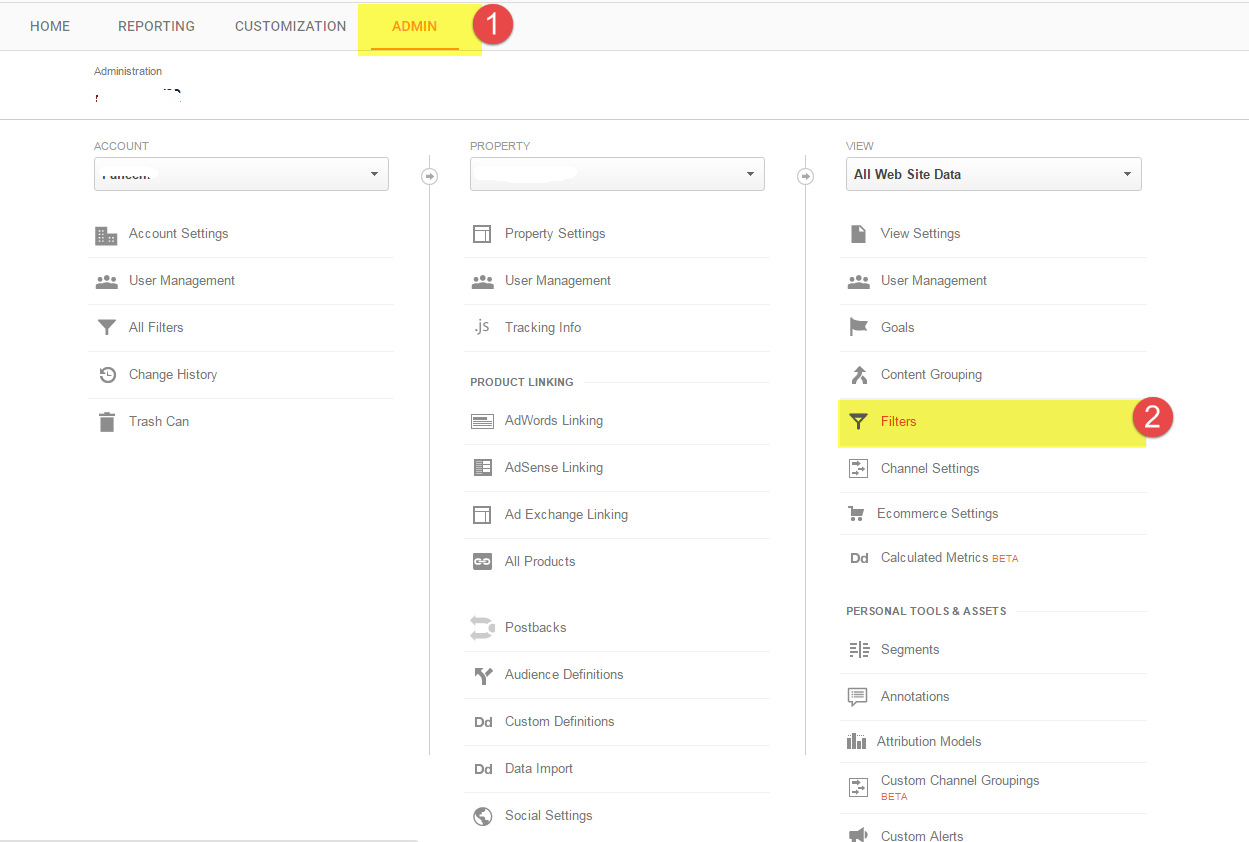This screenshot has width=1249, height=842.
Task: Click the View Settings document icon
Action: coord(858,234)
